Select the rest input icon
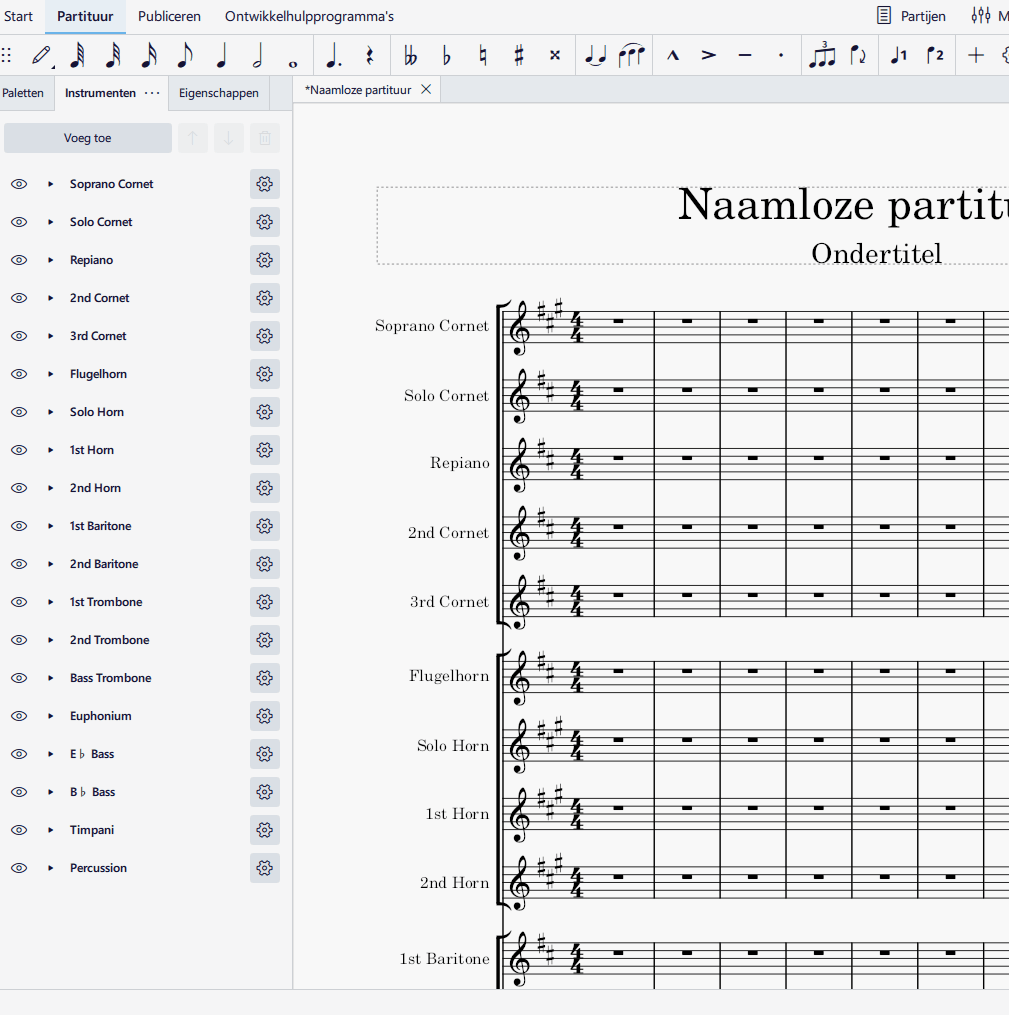The width and height of the screenshot is (1009, 1015). (370, 56)
